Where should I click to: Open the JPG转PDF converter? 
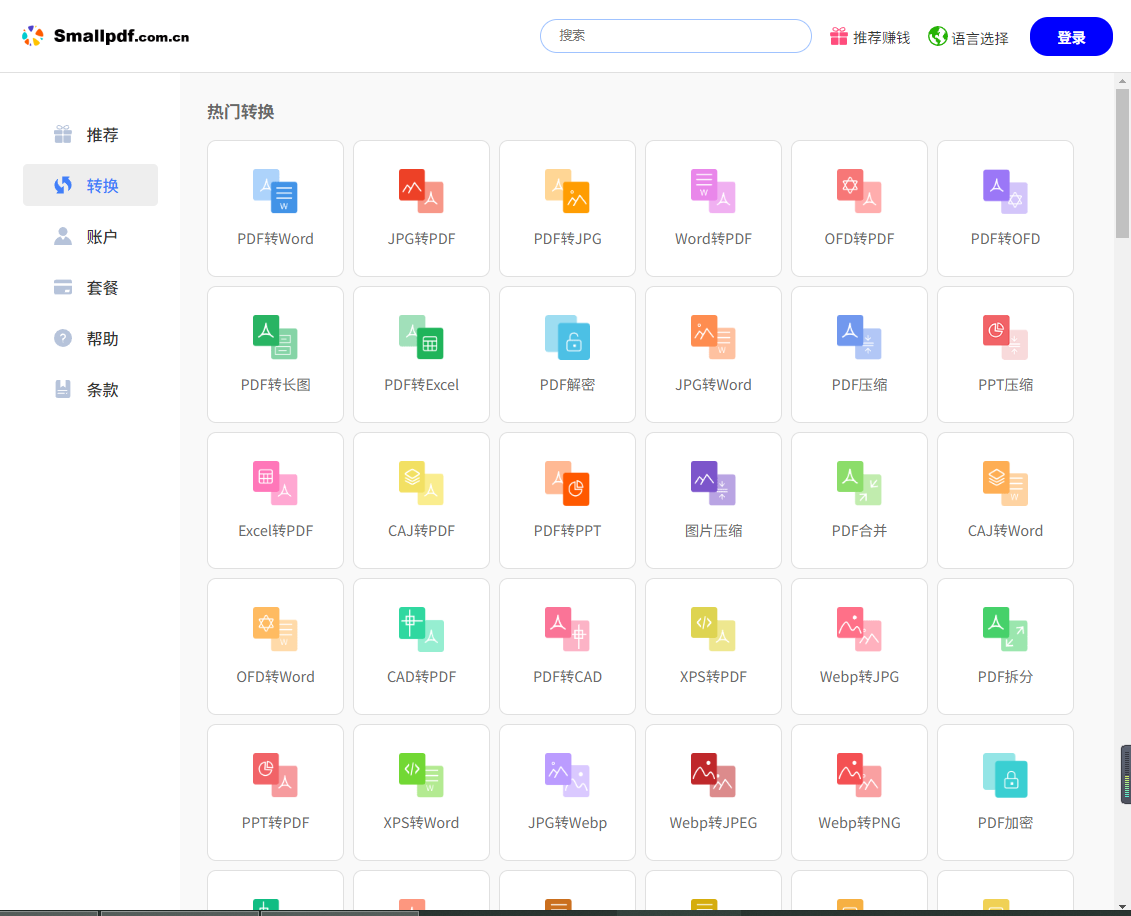(421, 208)
